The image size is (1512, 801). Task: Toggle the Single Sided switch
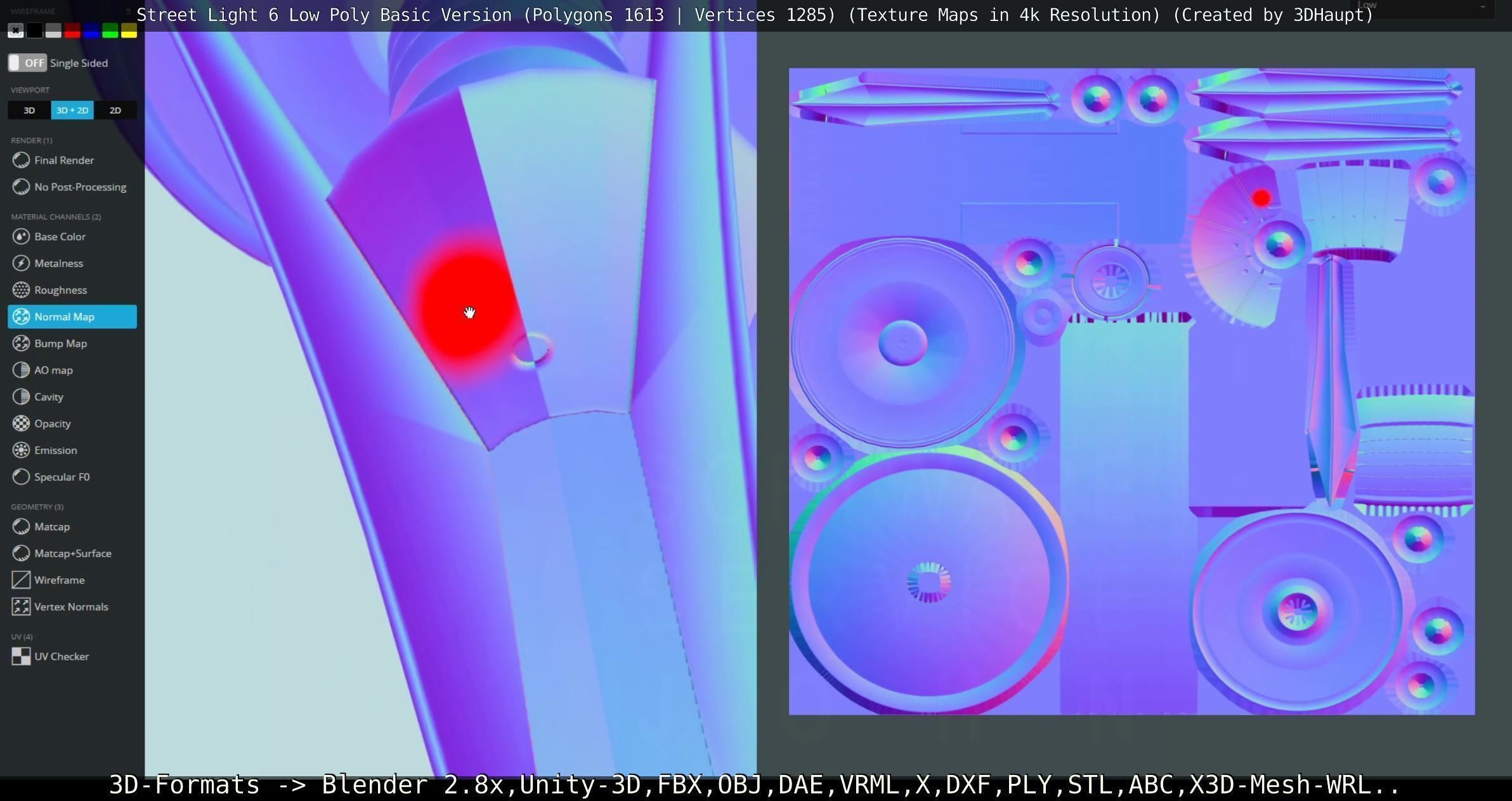(27, 63)
